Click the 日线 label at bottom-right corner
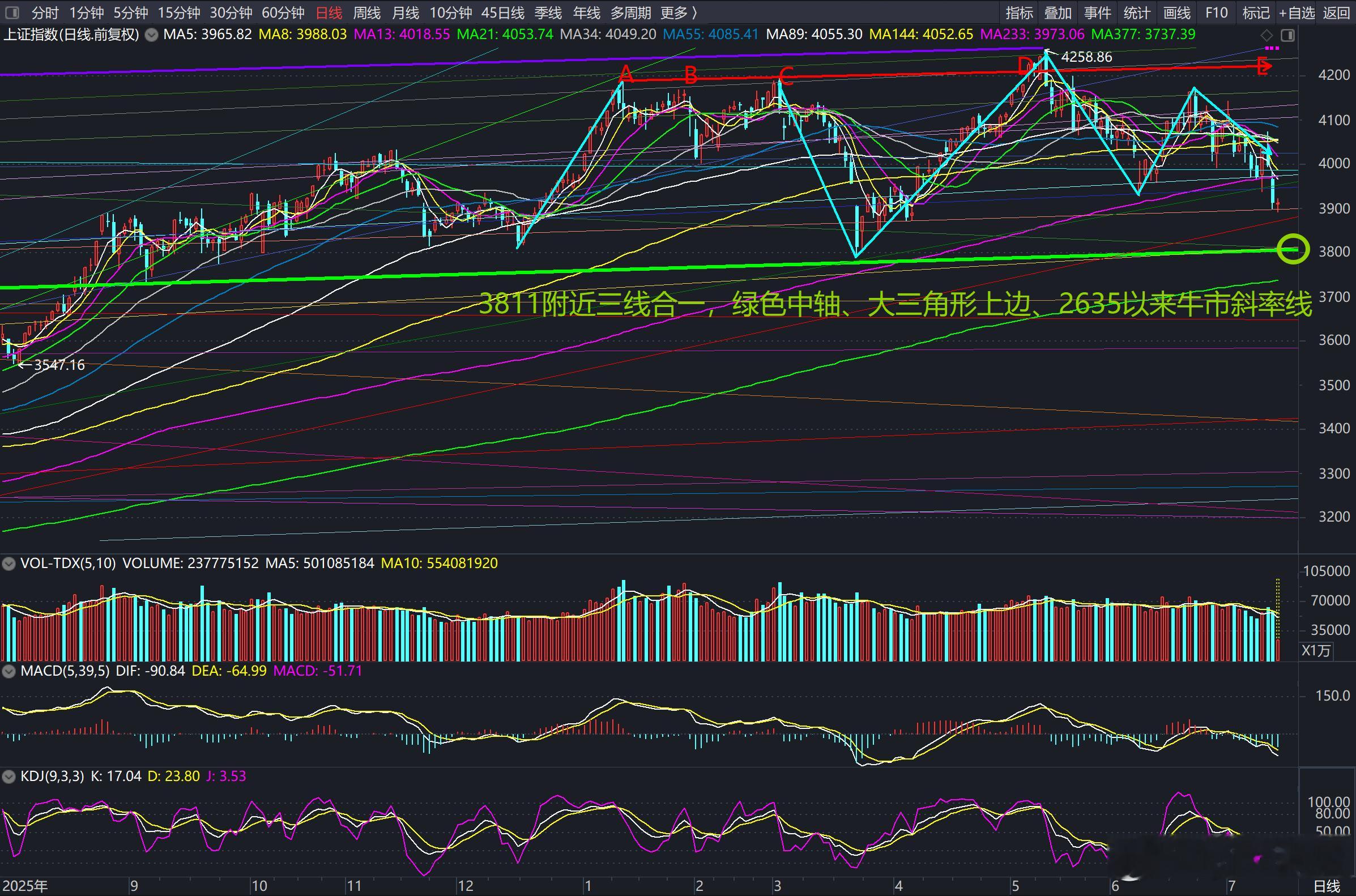This screenshot has height=896, width=1356. [x=1327, y=886]
